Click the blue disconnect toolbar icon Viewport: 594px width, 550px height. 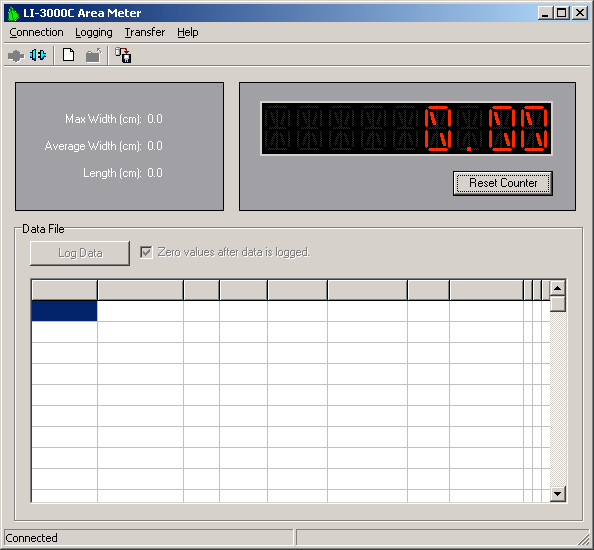[x=38, y=55]
